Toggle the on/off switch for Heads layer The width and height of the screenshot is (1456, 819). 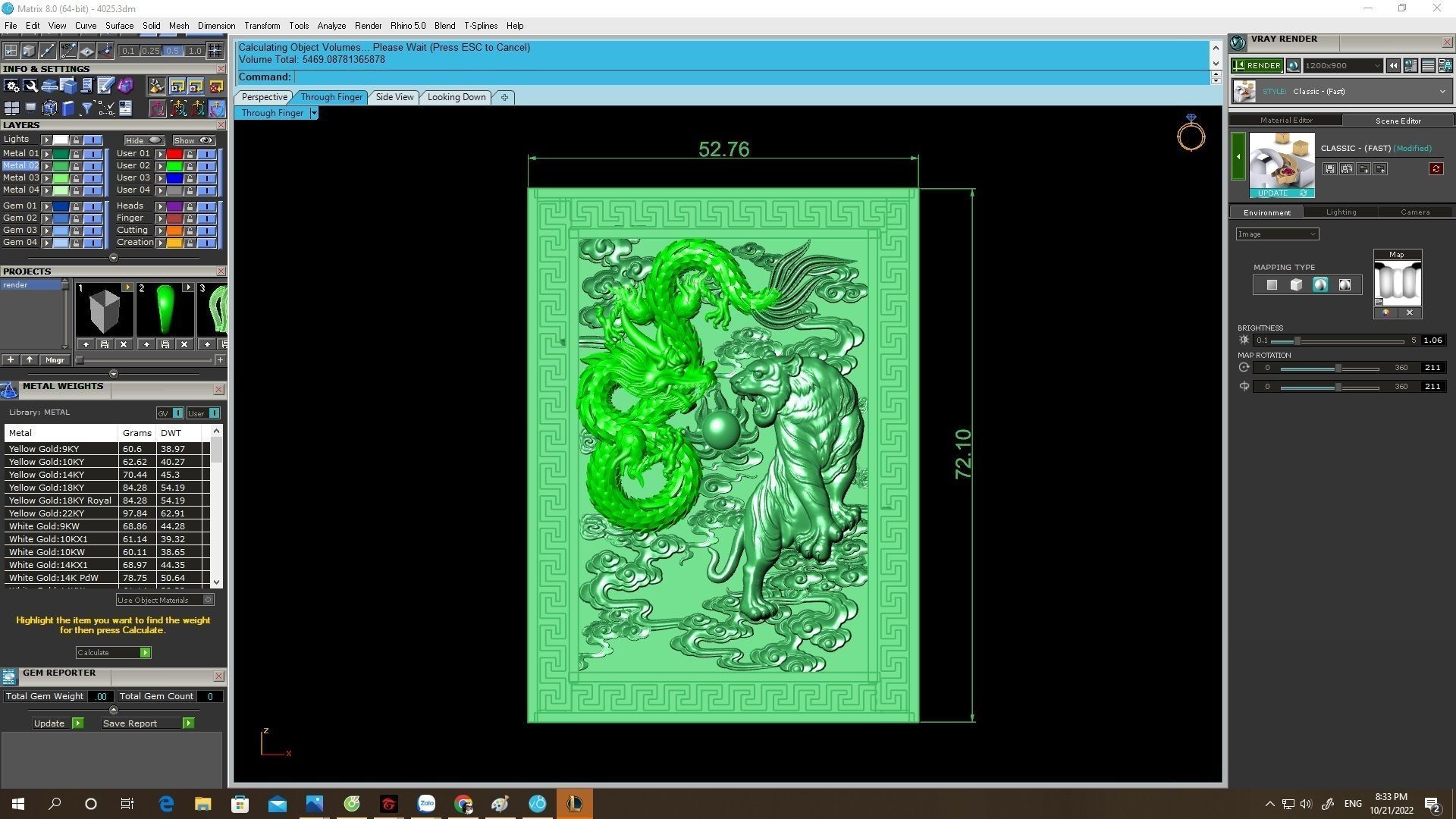click(x=206, y=206)
